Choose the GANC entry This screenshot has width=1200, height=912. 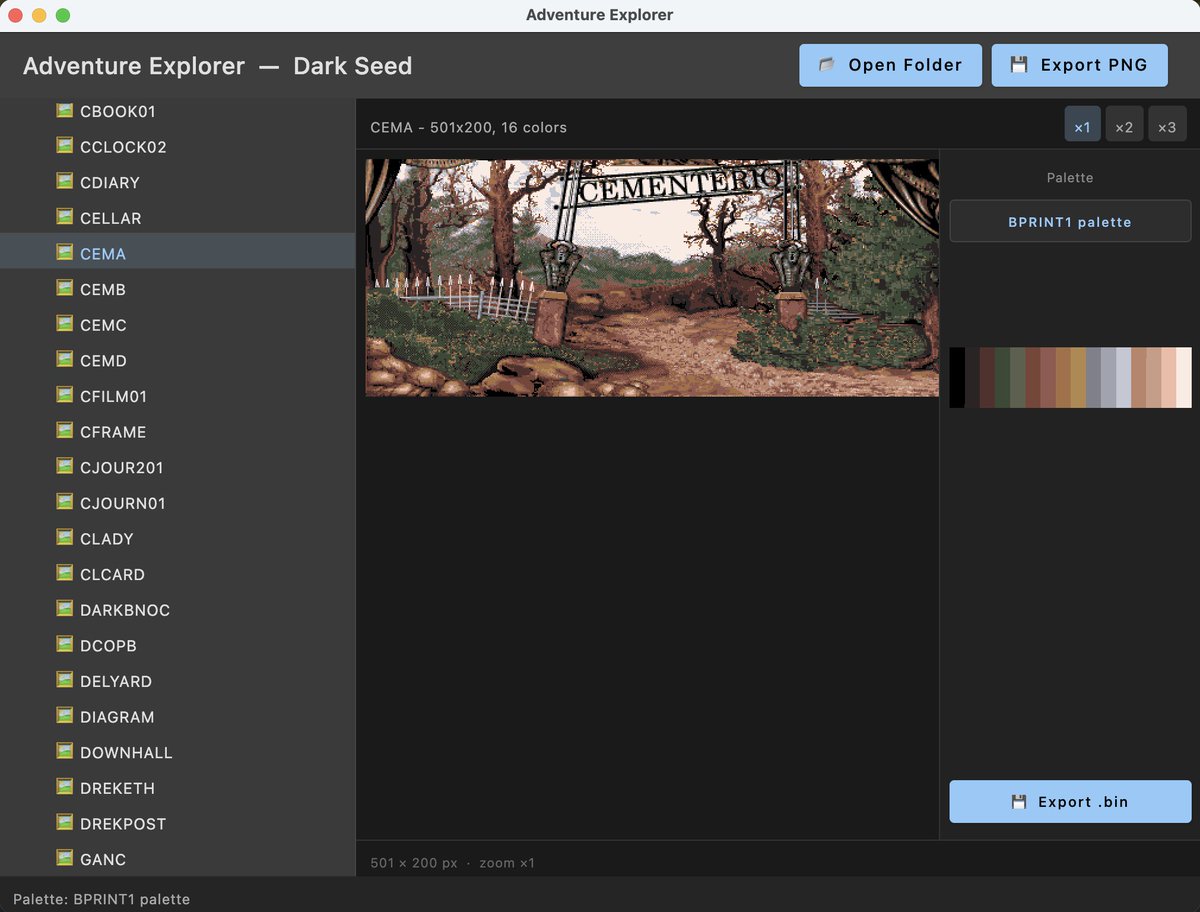pos(177,859)
